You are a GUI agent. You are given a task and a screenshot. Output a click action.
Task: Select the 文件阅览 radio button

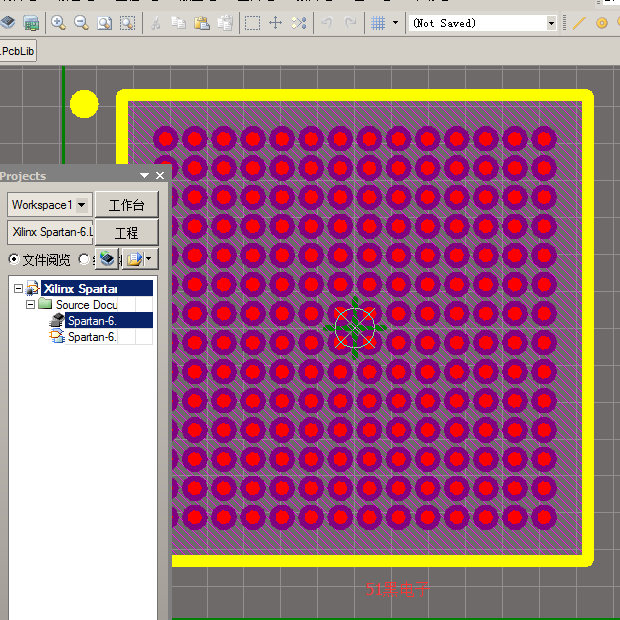(14, 259)
